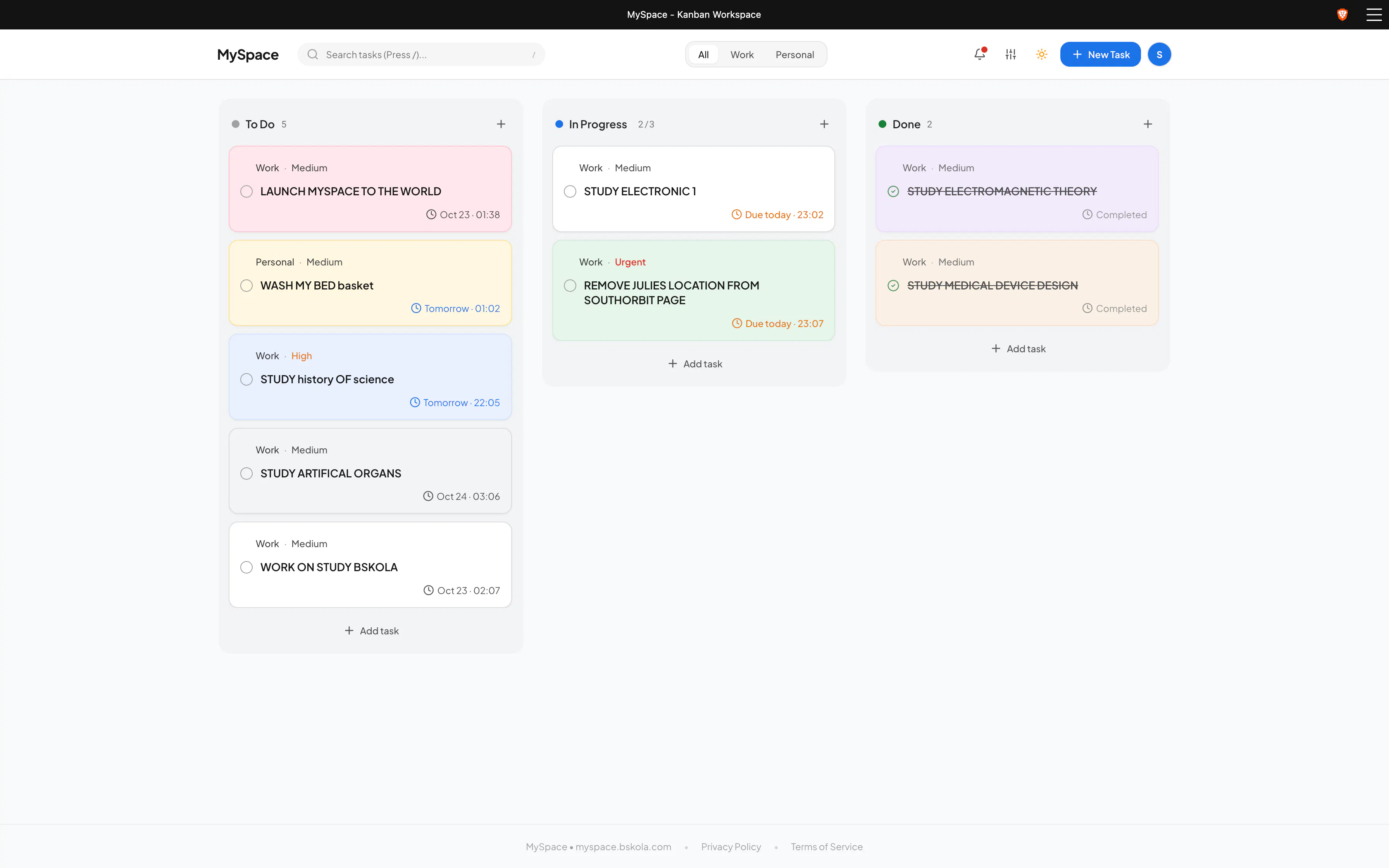The width and height of the screenshot is (1389, 868).
Task: Complete REMOVE JULIES LOCATION task
Action: point(570,286)
